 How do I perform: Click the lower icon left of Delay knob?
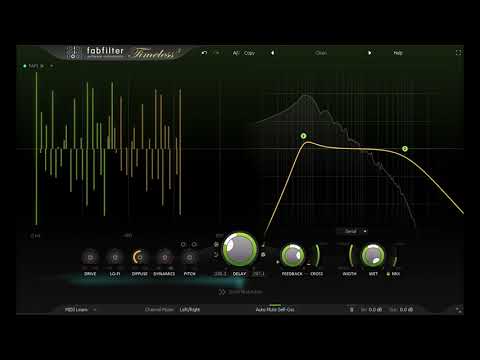tap(216, 255)
